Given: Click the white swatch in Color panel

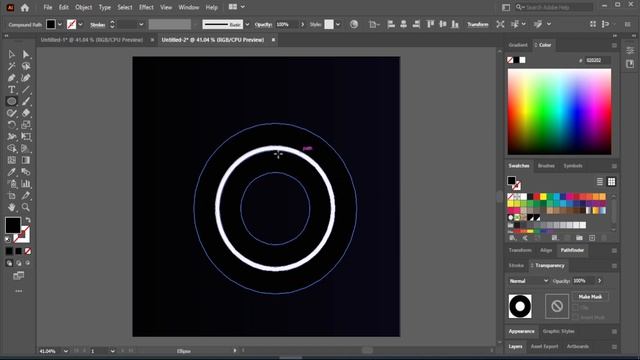Looking at the screenshot, I should pyautogui.click(x=522, y=60).
